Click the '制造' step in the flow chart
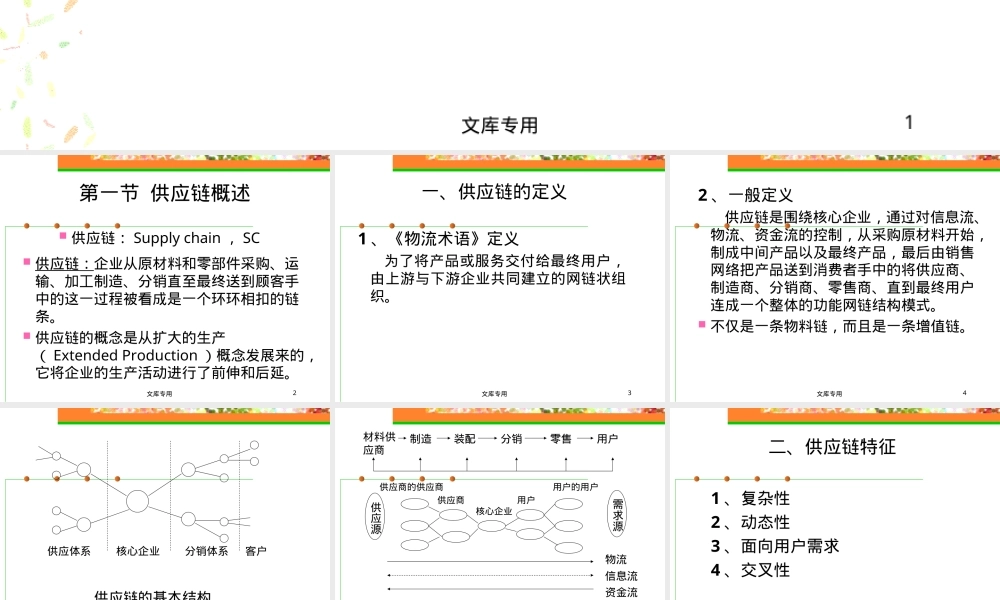The image size is (1000, 600). [420, 439]
